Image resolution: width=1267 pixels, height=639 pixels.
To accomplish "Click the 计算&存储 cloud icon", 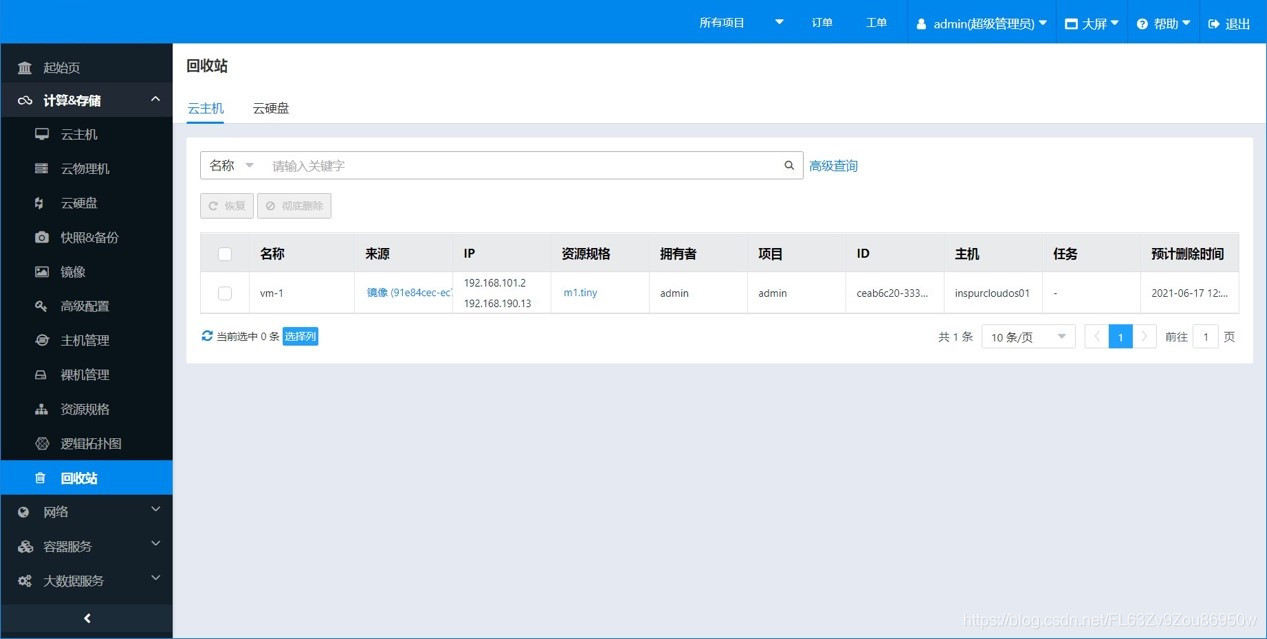I will click(25, 101).
